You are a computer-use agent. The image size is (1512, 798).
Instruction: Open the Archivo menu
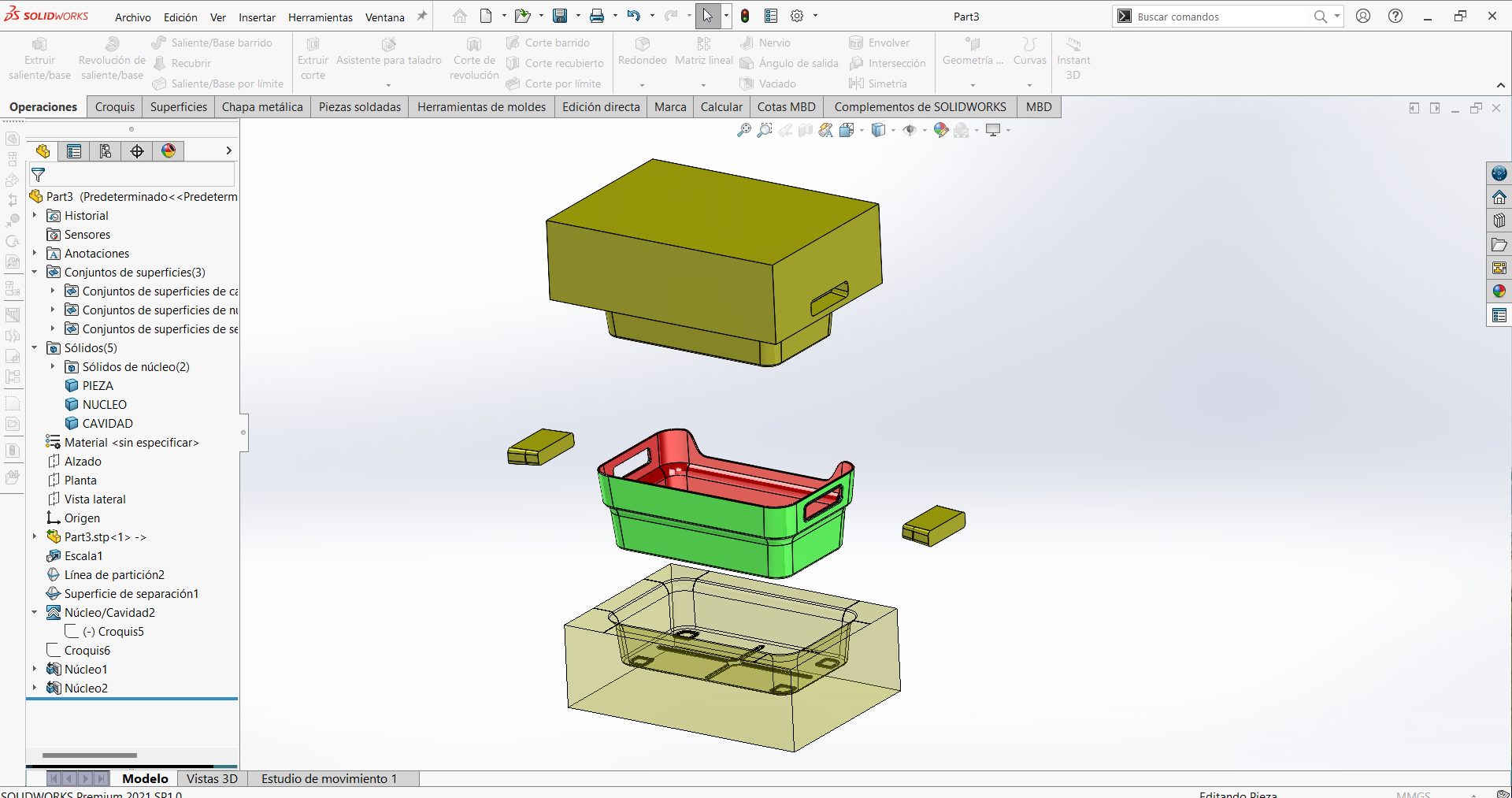[133, 17]
